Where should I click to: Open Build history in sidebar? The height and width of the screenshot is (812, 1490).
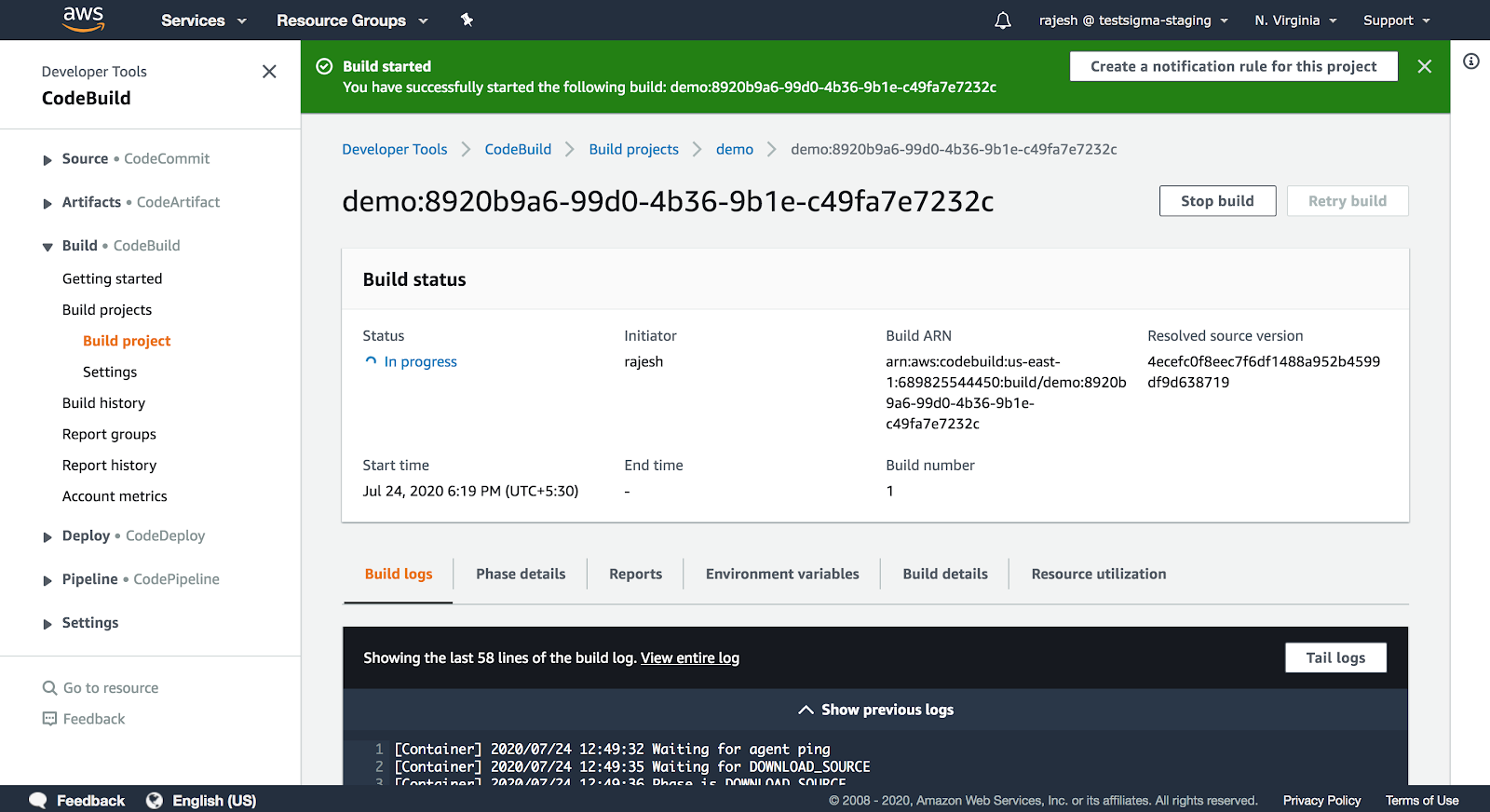pos(104,403)
